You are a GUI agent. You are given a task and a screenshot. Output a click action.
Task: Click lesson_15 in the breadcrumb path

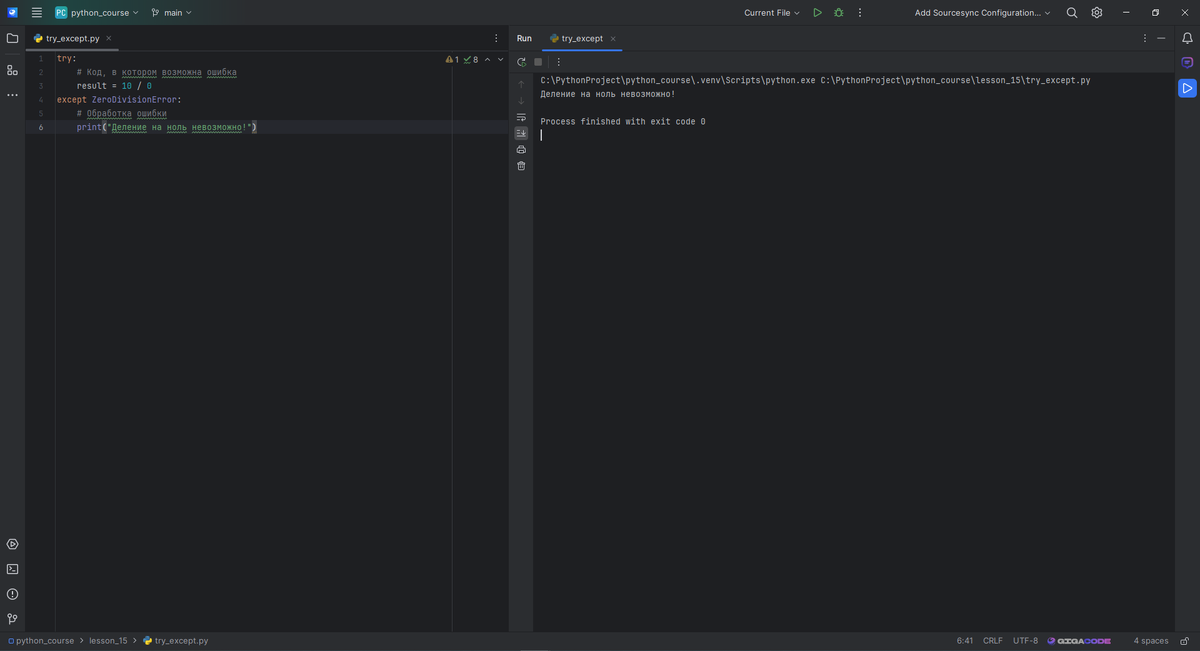coord(108,641)
